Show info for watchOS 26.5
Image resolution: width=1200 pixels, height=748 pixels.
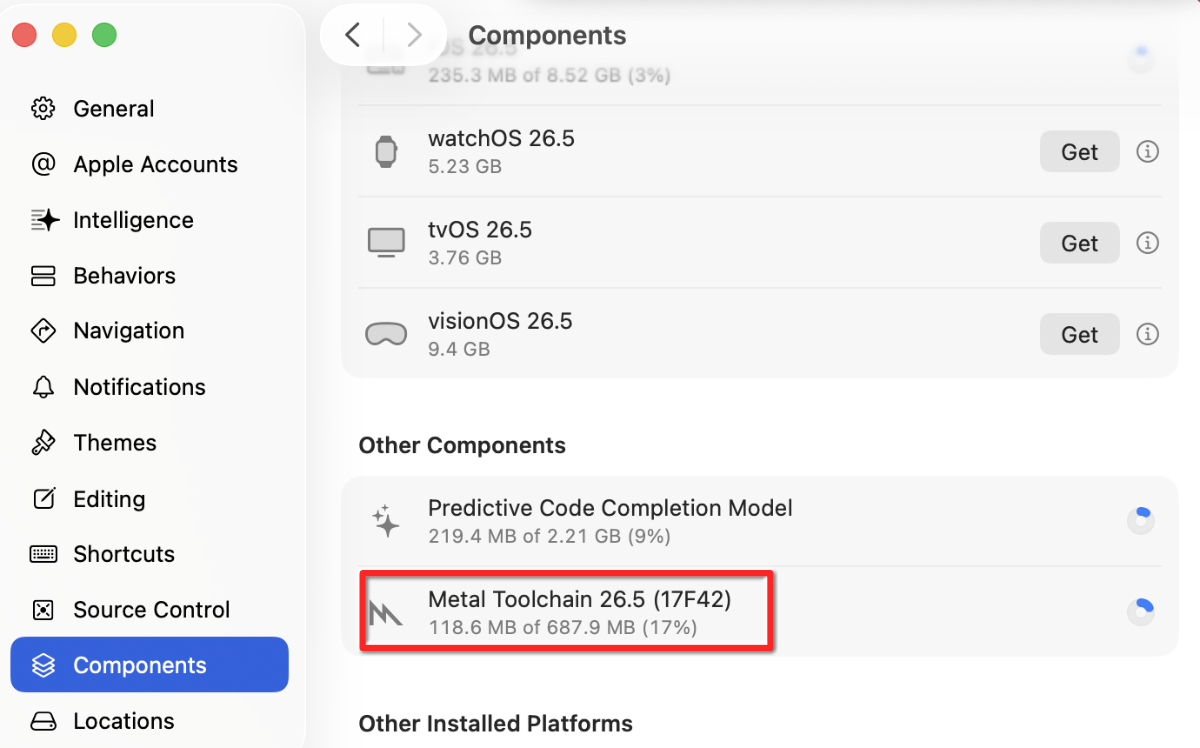coord(1148,152)
